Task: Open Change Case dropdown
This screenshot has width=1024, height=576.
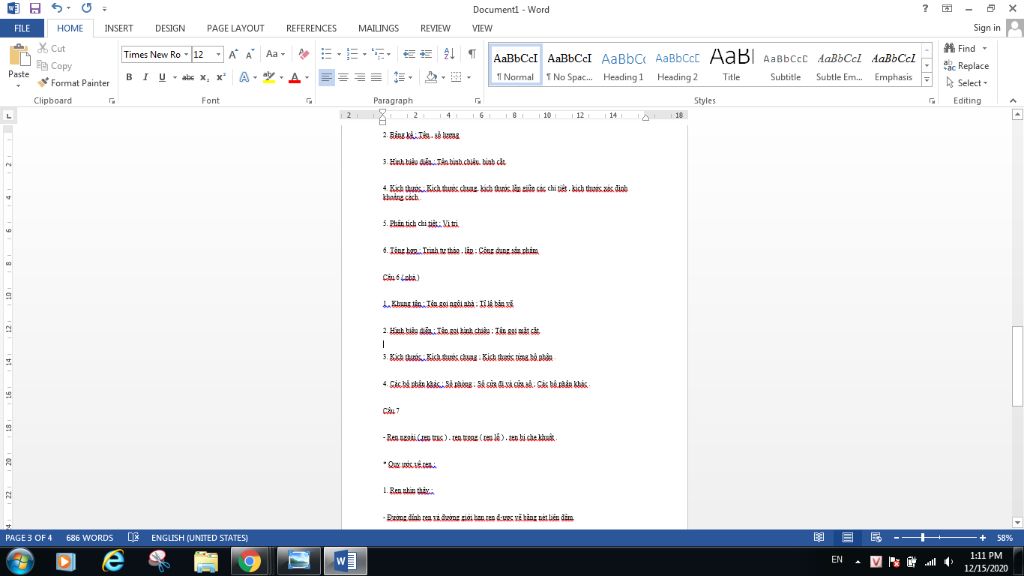Action: (275, 54)
